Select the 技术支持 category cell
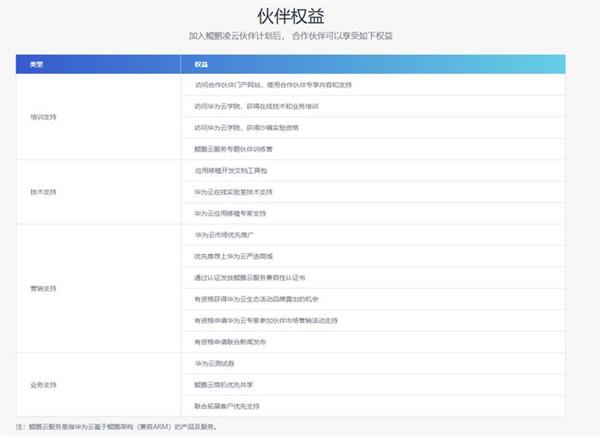Image resolution: width=600 pixels, height=436 pixels. pyautogui.click(x=44, y=192)
